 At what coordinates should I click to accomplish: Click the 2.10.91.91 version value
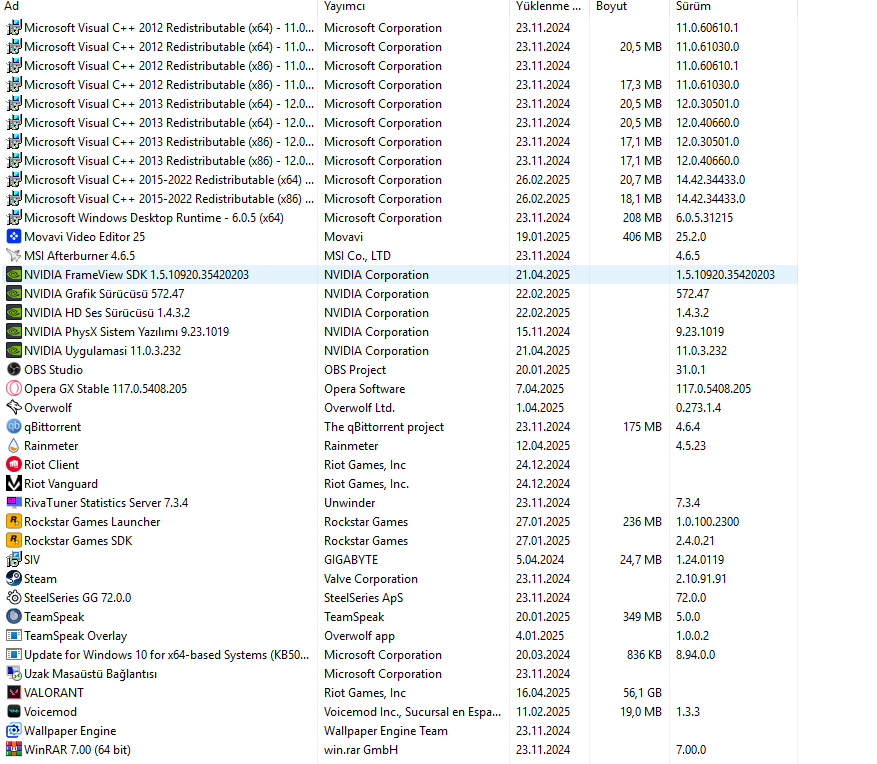(701, 579)
